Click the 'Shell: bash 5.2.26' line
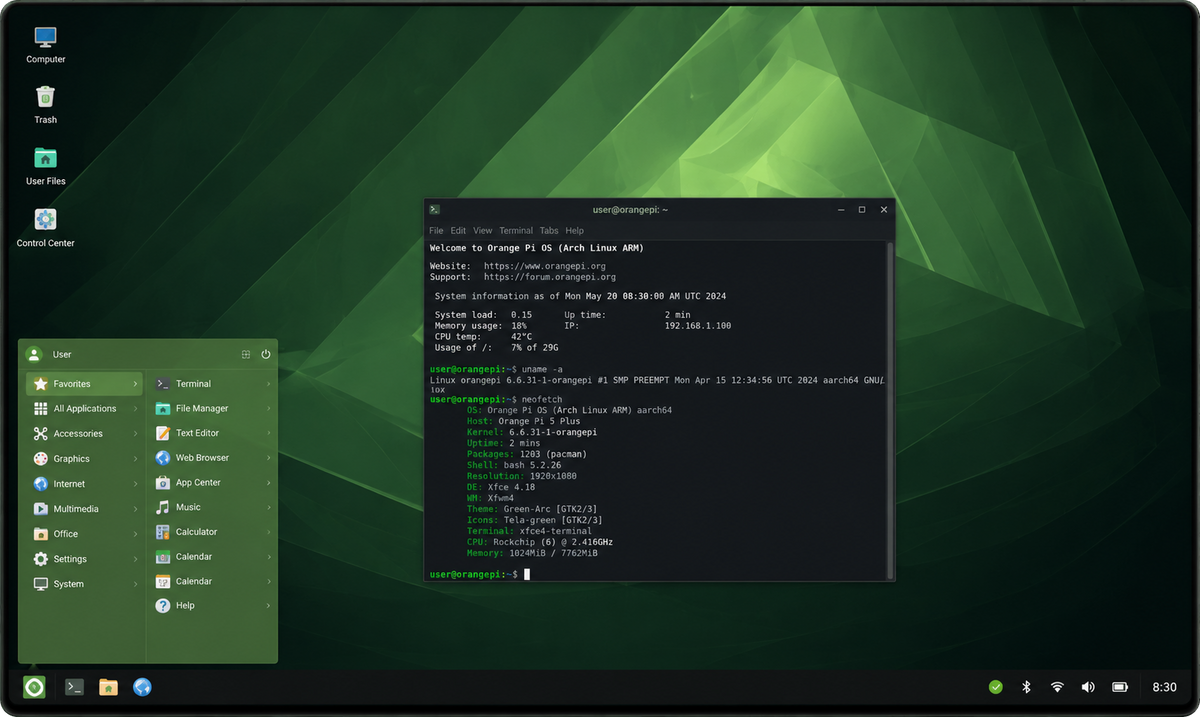Viewport: 1200px width, 717px height. point(513,465)
